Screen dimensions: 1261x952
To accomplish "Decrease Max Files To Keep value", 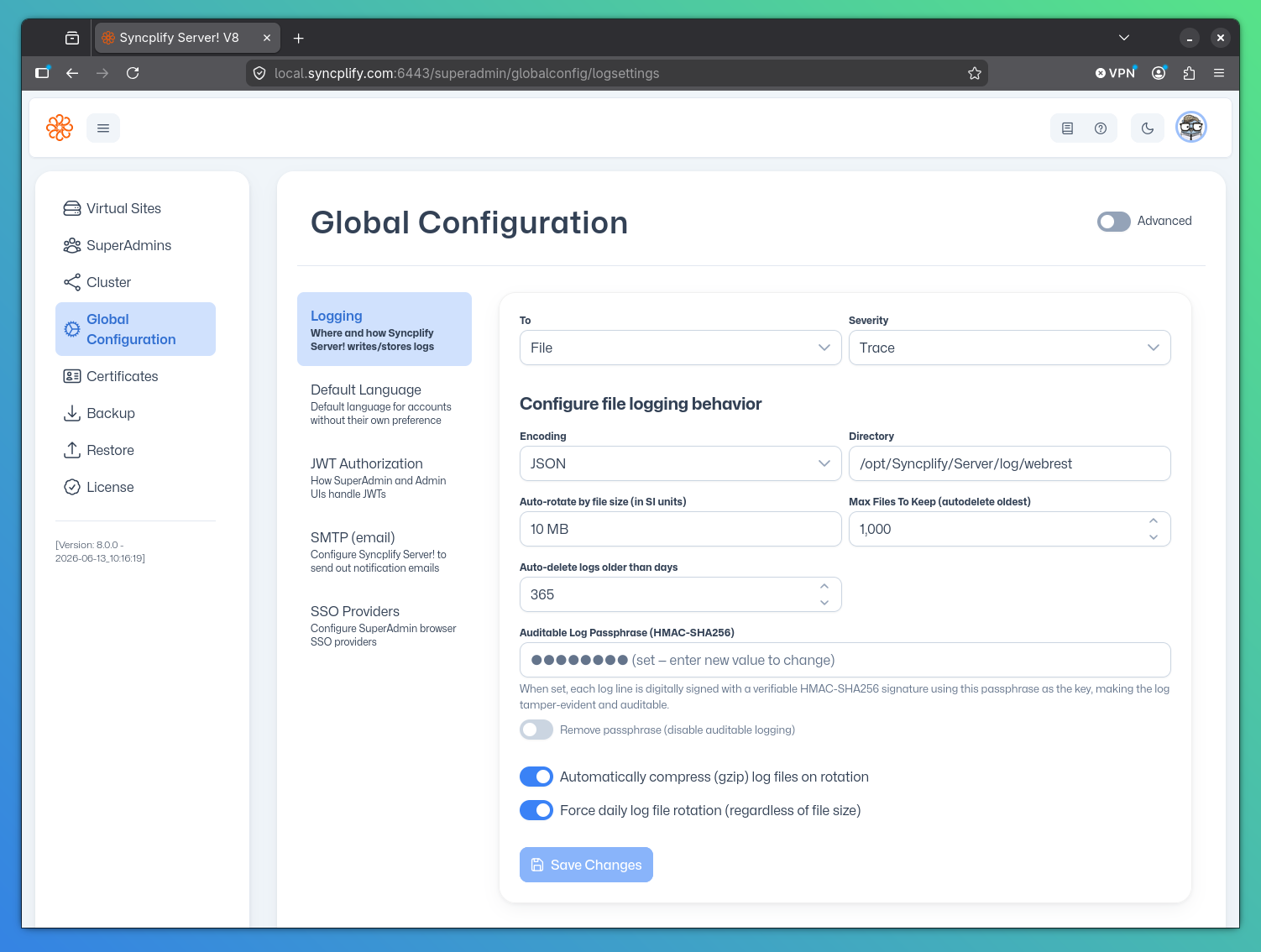I will point(1154,537).
